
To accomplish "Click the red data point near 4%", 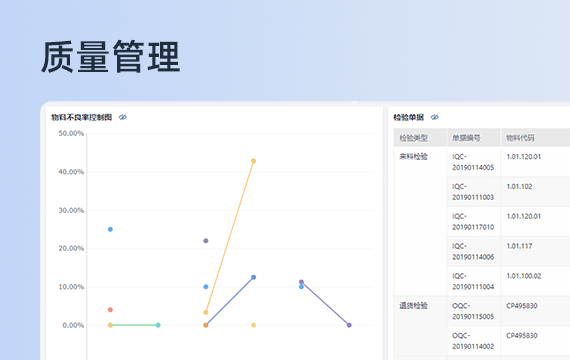I will (x=110, y=310).
